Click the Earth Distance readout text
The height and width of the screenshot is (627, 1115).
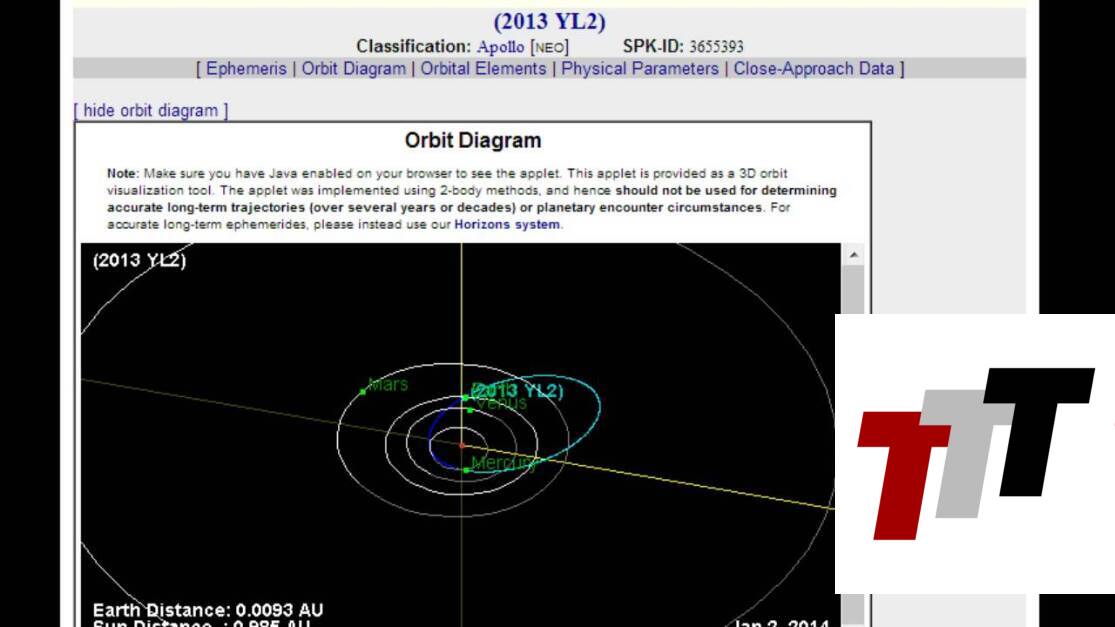(208, 610)
